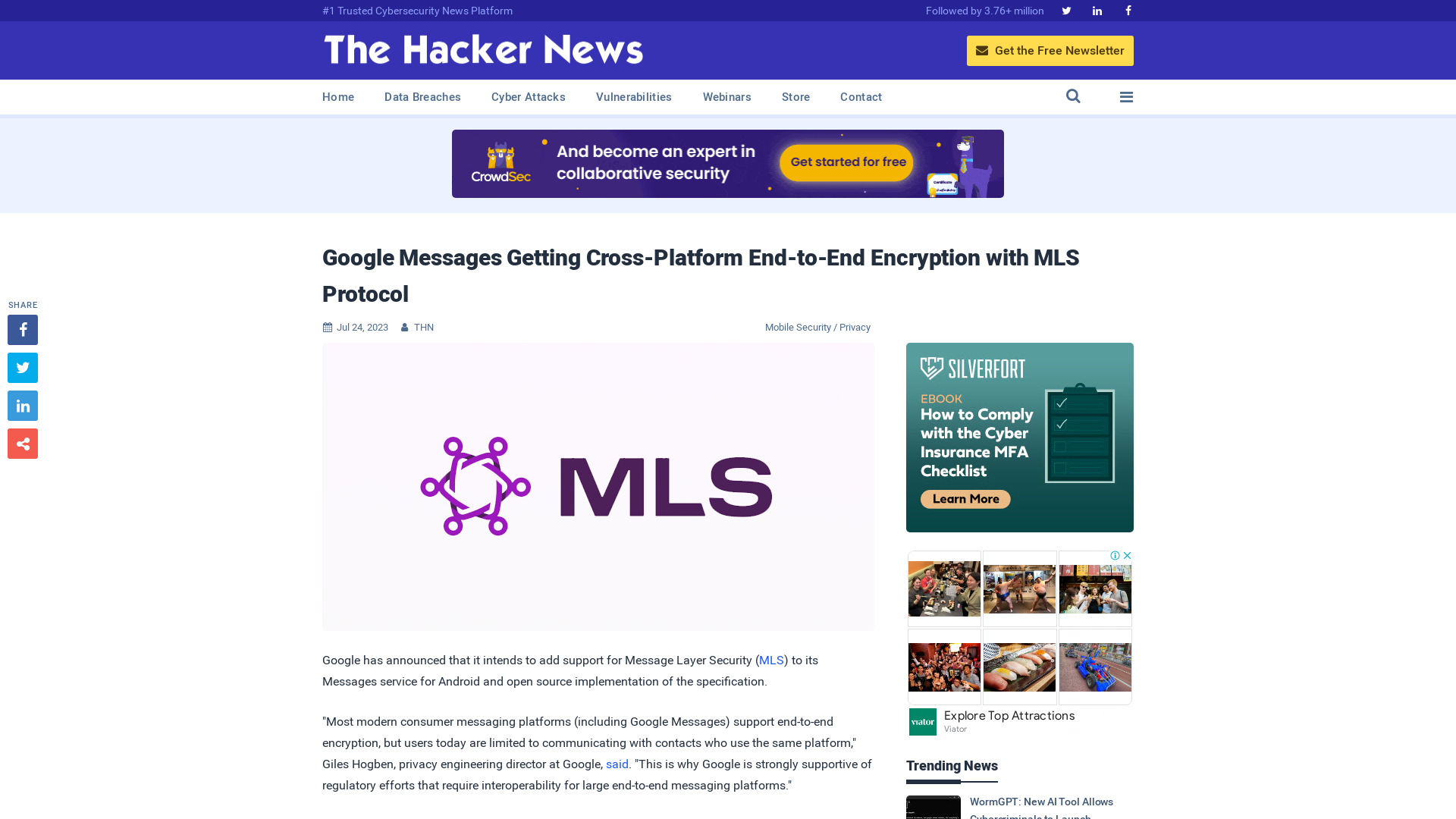
Task: Click the said hyperlink in article
Action: tap(617, 764)
